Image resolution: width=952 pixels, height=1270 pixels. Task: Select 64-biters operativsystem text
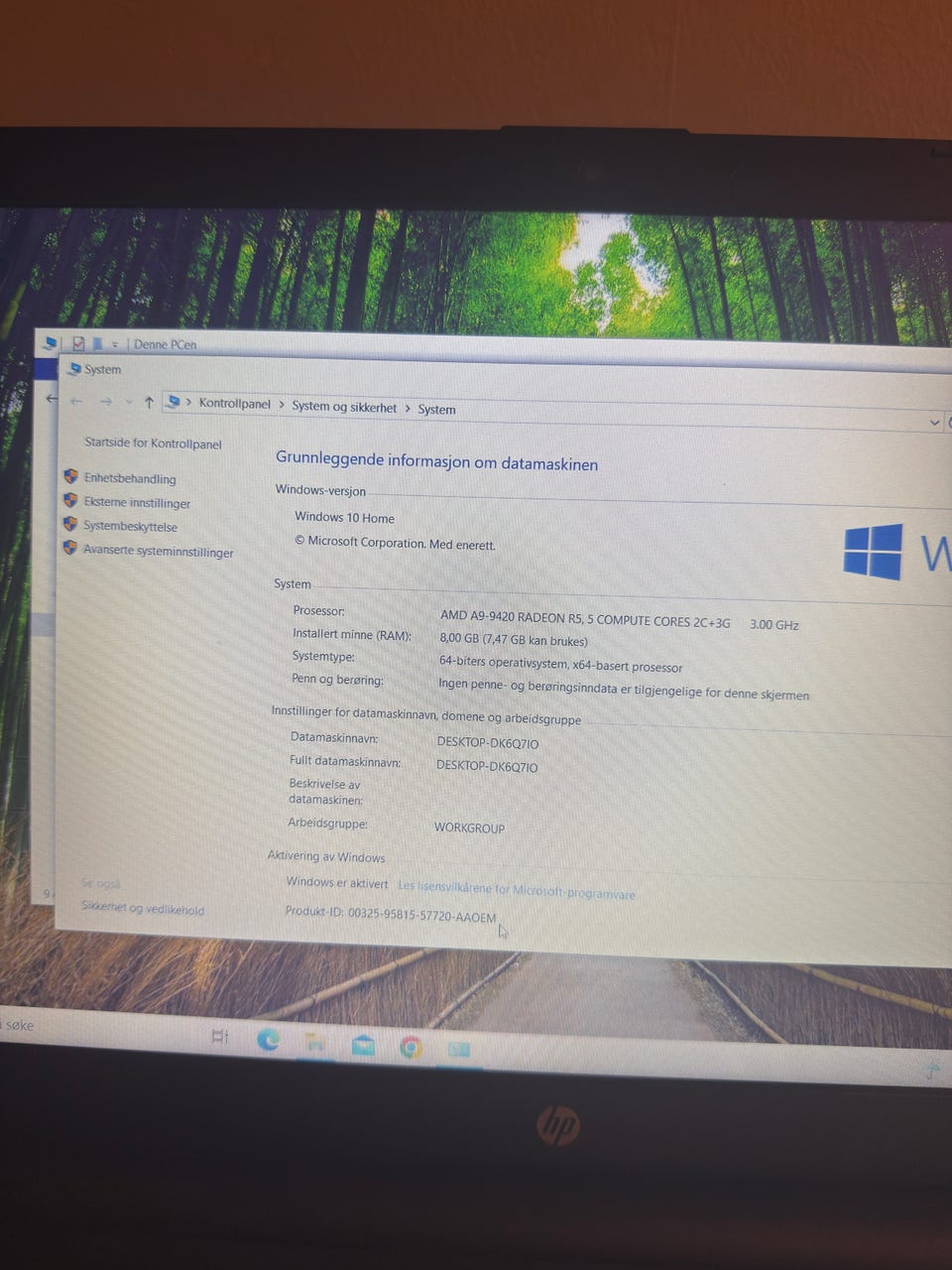pos(503,662)
